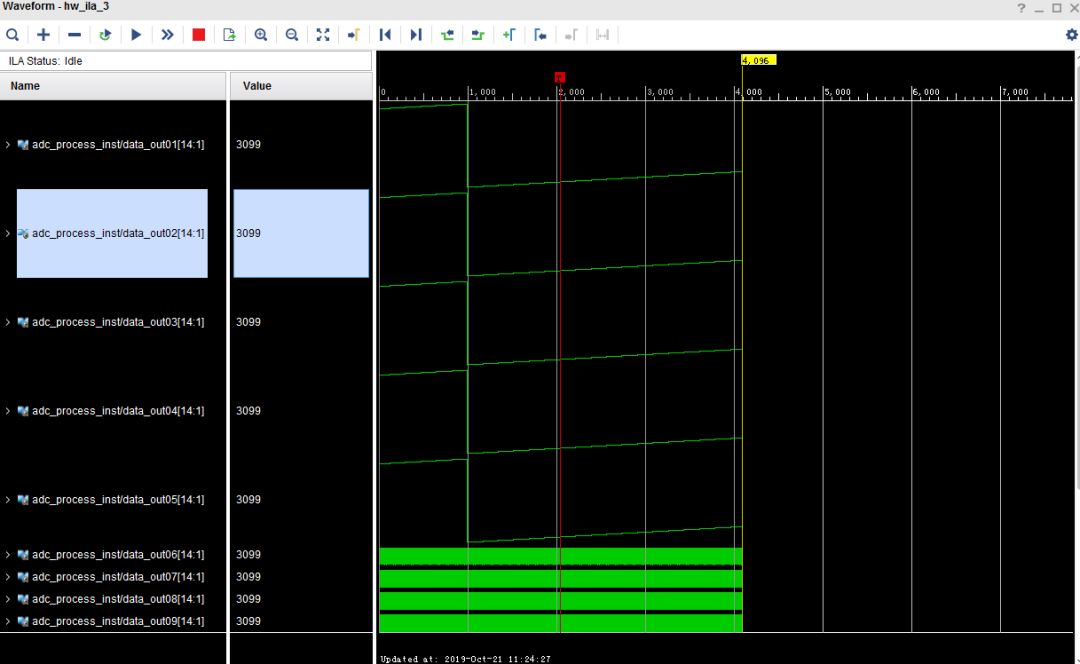Image resolution: width=1080 pixels, height=664 pixels.
Task: Click the red trigger marker on ruler
Action: (x=559, y=78)
